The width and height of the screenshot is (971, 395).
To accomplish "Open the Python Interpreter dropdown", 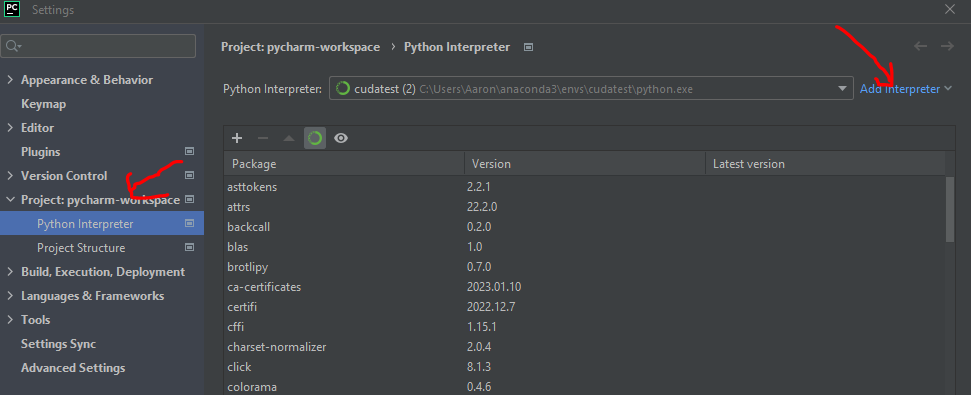I will (x=590, y=89).
